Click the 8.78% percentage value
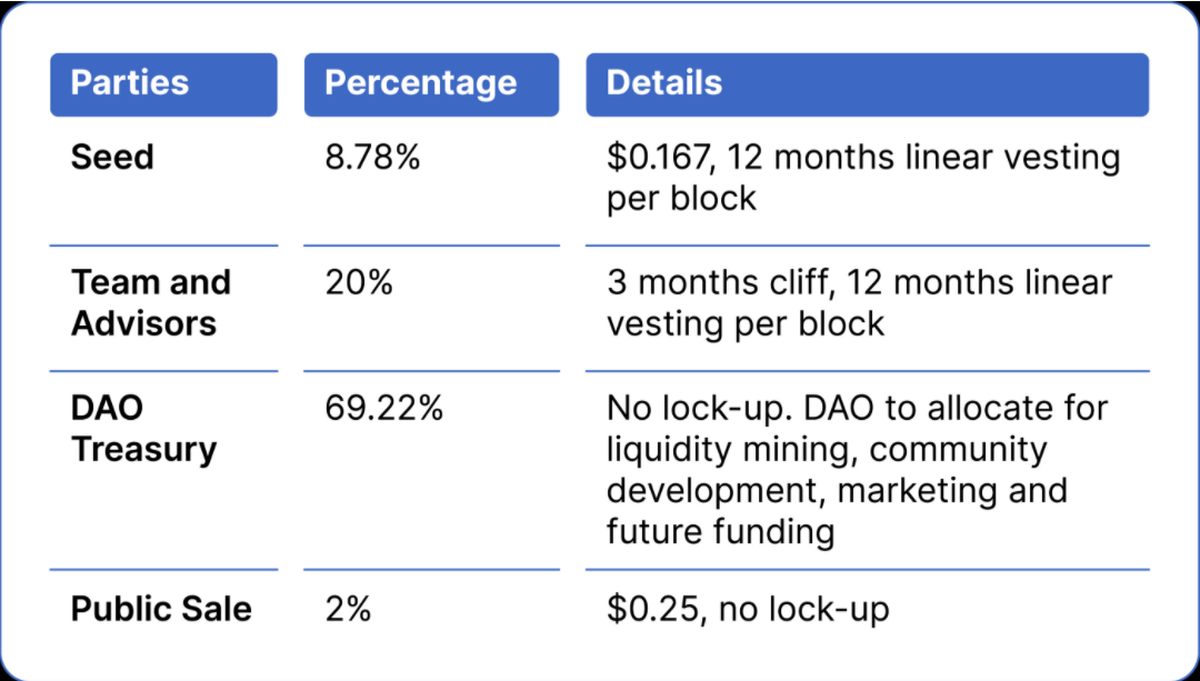Screen dimensions: 1200x681 pos(372,157)
